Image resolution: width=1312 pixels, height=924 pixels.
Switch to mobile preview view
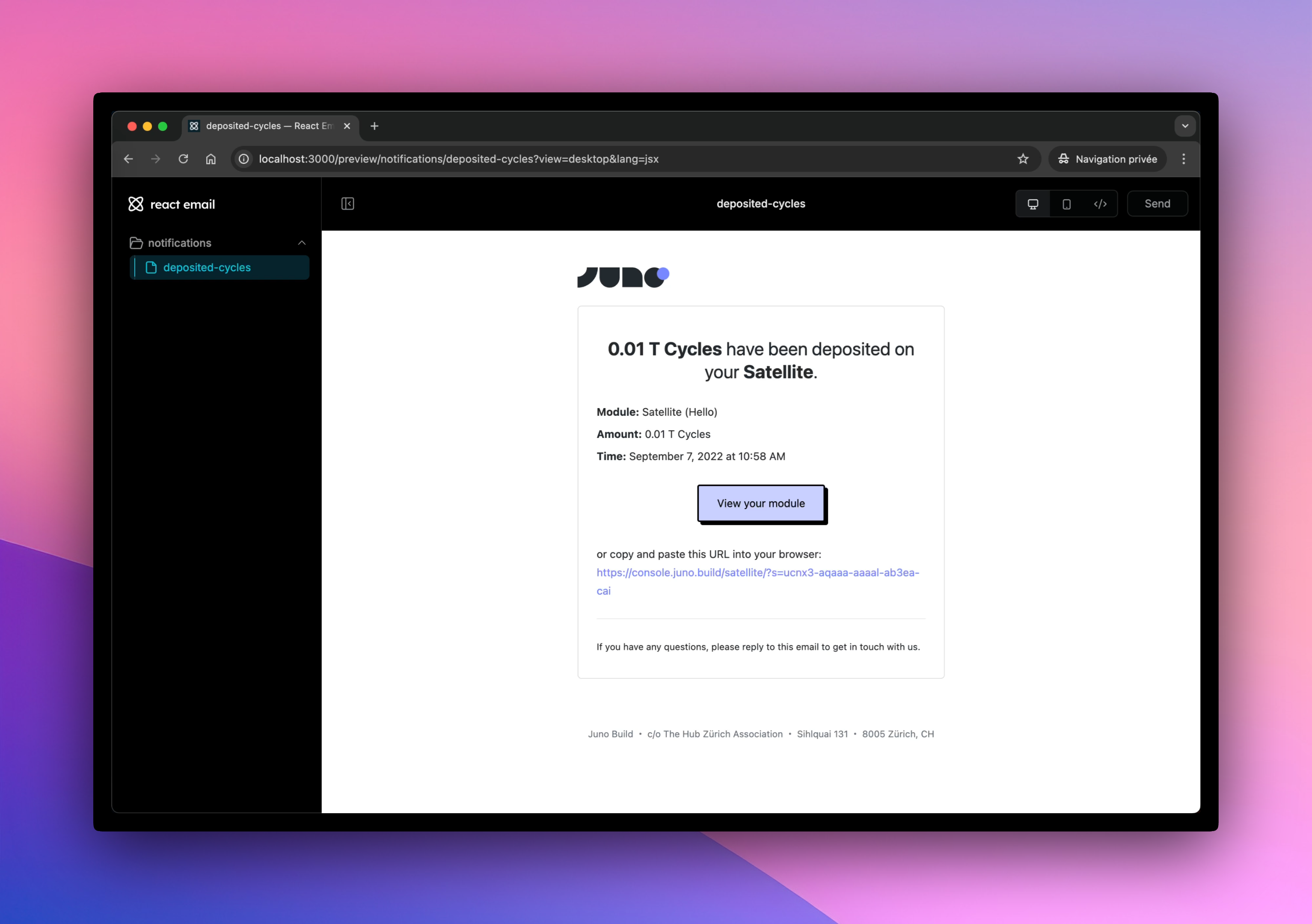click(1066, 204)
